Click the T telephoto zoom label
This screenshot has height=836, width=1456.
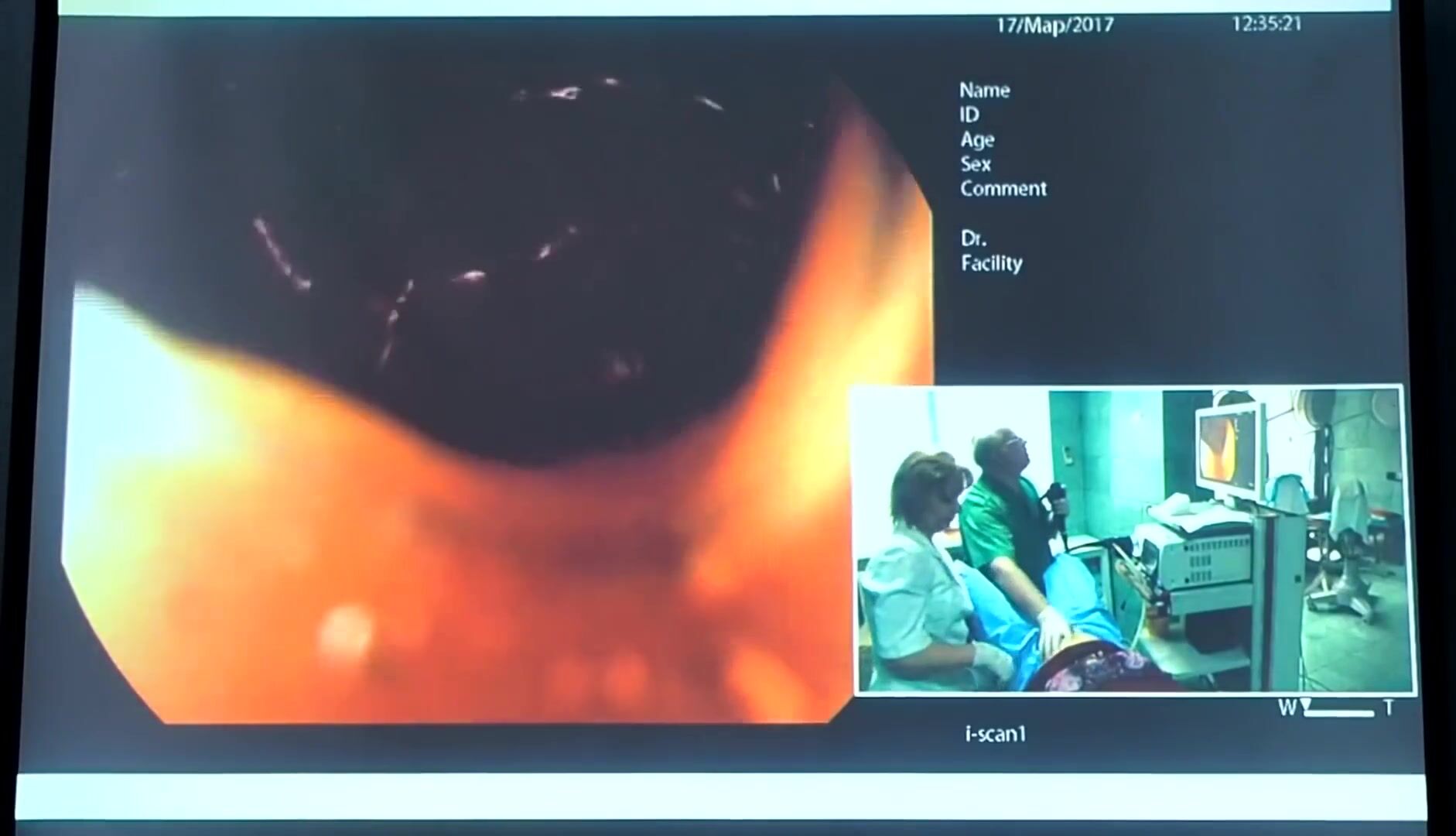click(x=1389, y=708)
